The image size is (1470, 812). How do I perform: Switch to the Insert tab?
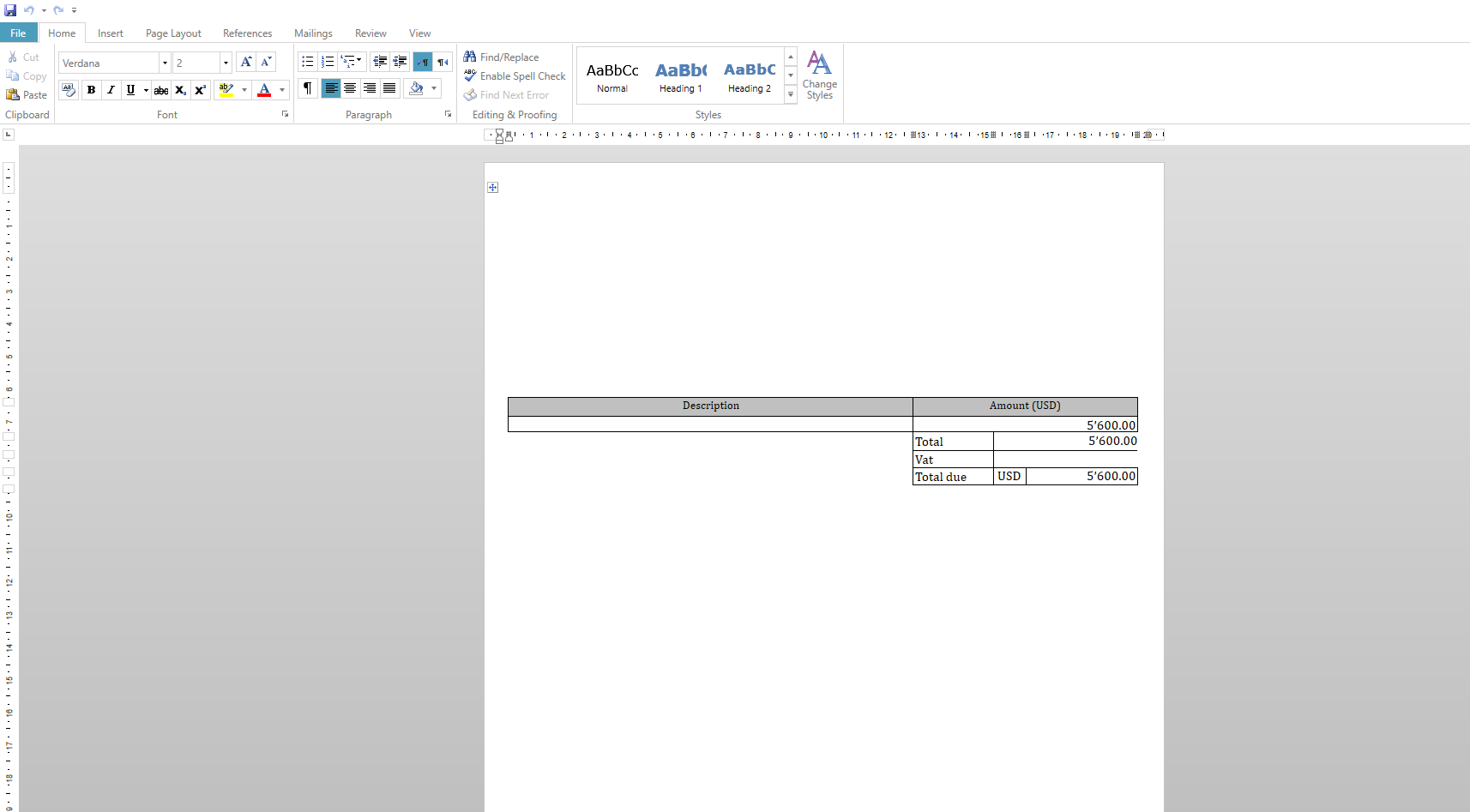tap(111, 33)
